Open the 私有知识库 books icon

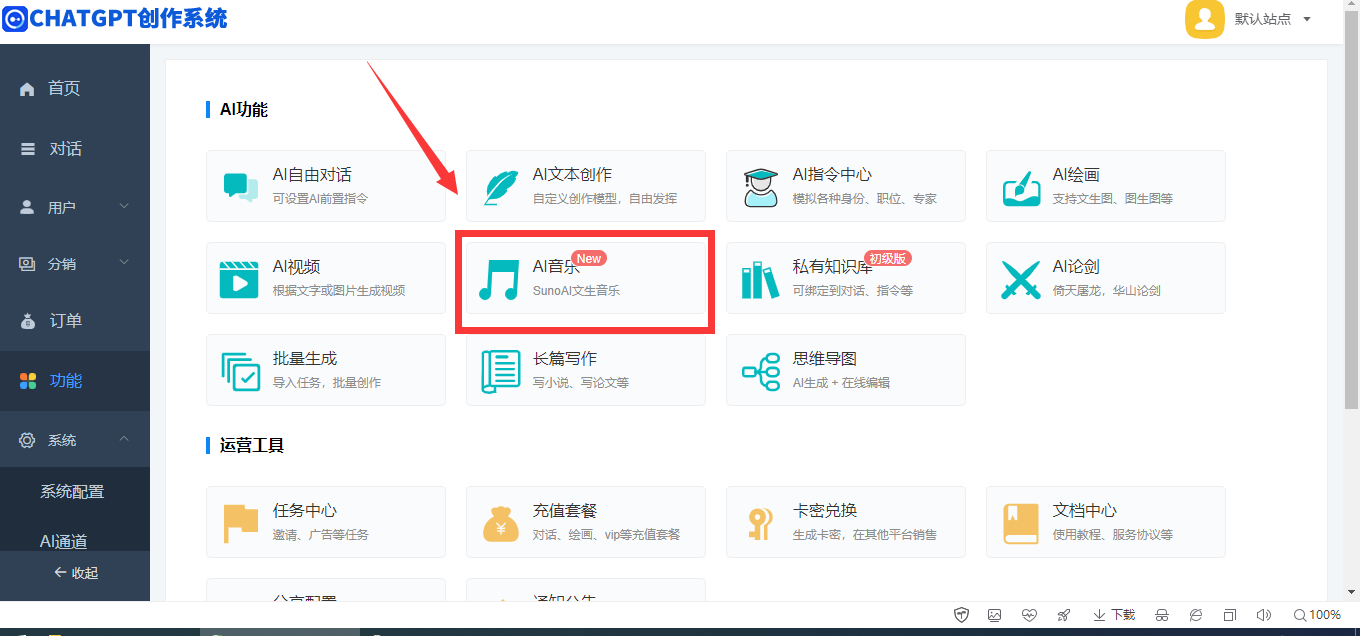760,280
